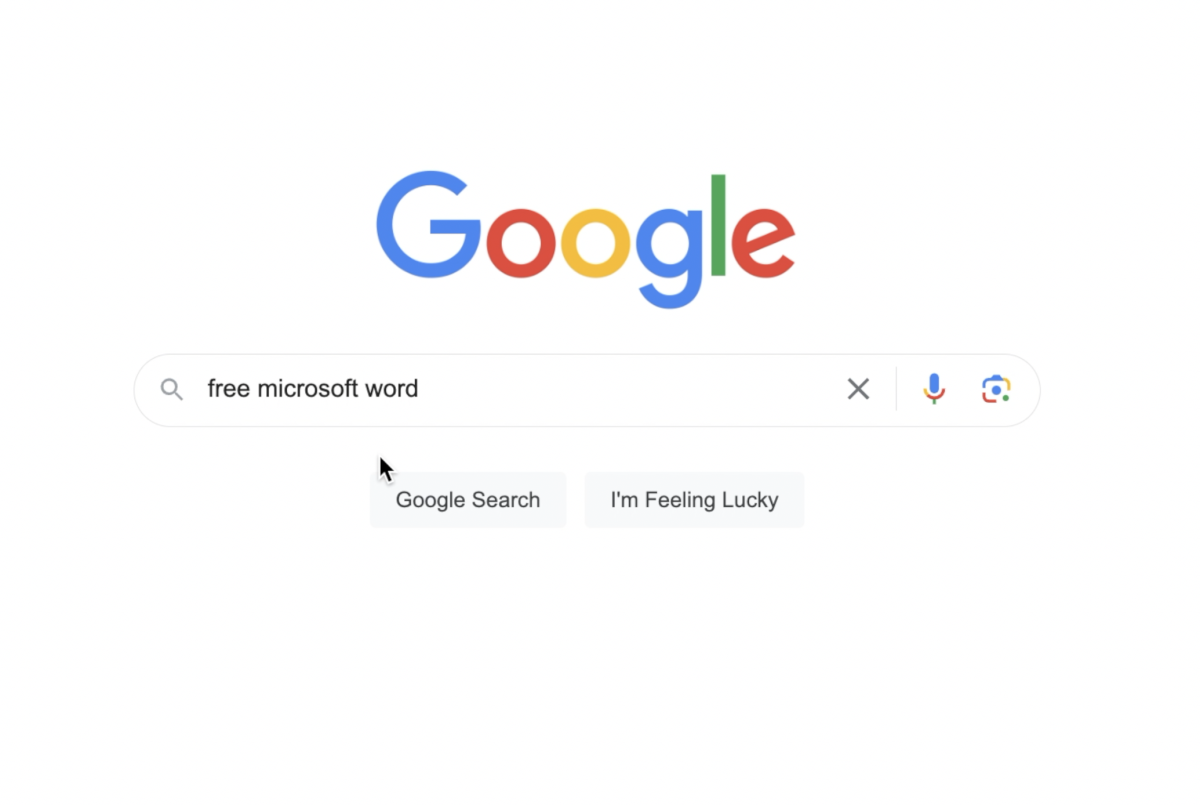Open Google Lens image search camera icon
This screenshot has height=805, width=1200.
[x=996, y=389]
